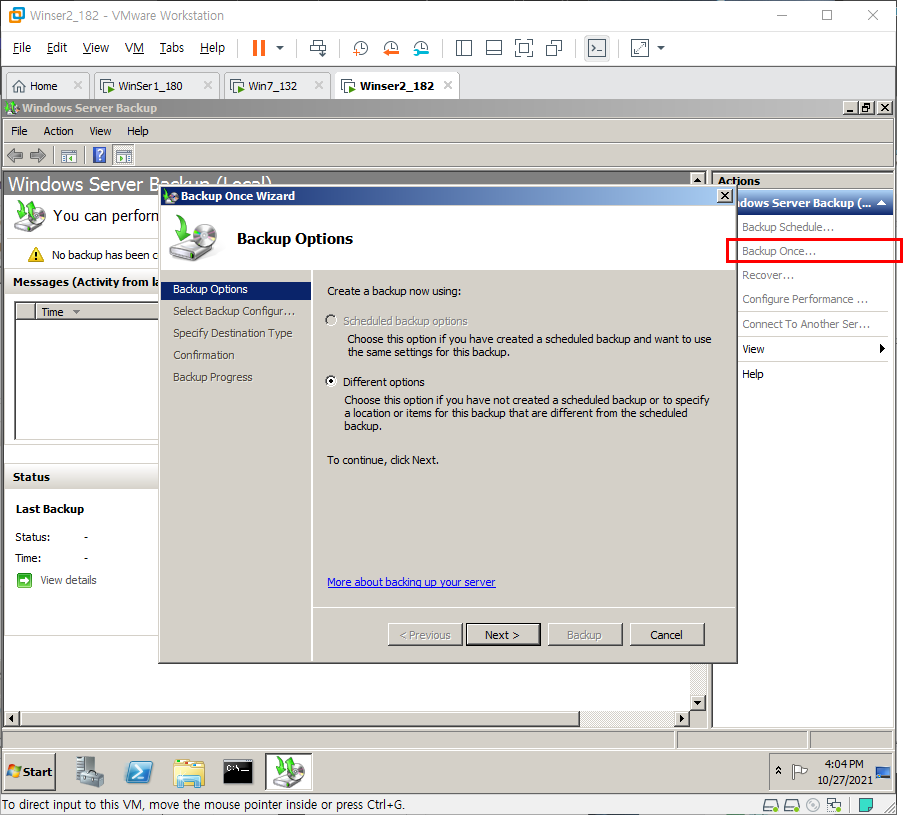Send Ctrl+Alt+Del to the VM toolbar icon
Image resolution: width=903 pixels, height=815 pixels.
(x=318, y=48)
